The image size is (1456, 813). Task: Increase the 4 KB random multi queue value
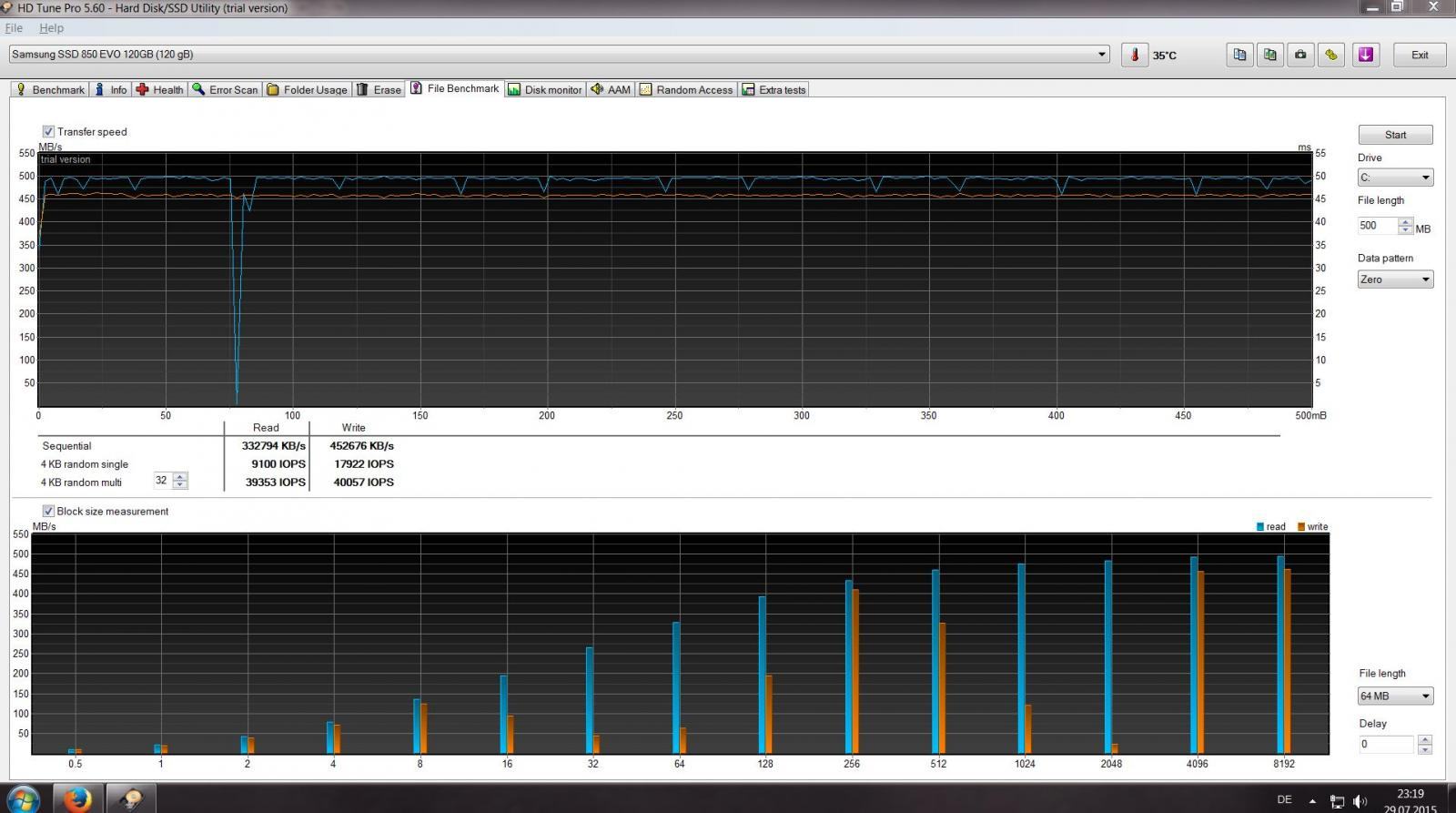(180, 476)
